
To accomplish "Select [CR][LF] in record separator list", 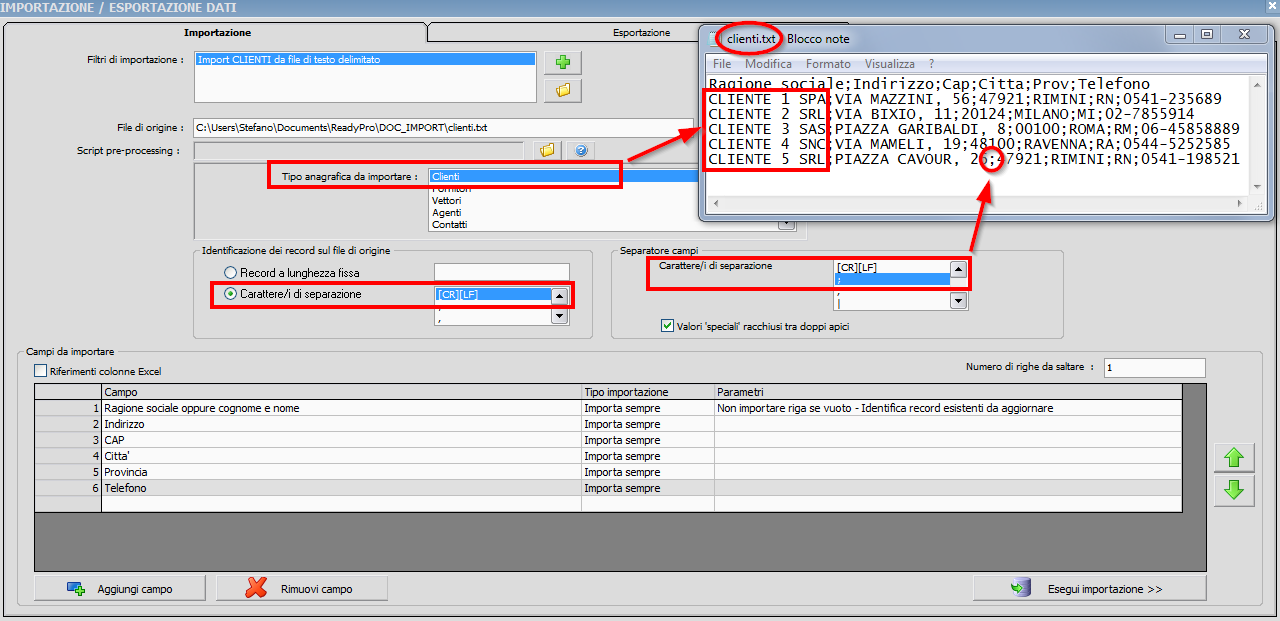I will (492, 294).
